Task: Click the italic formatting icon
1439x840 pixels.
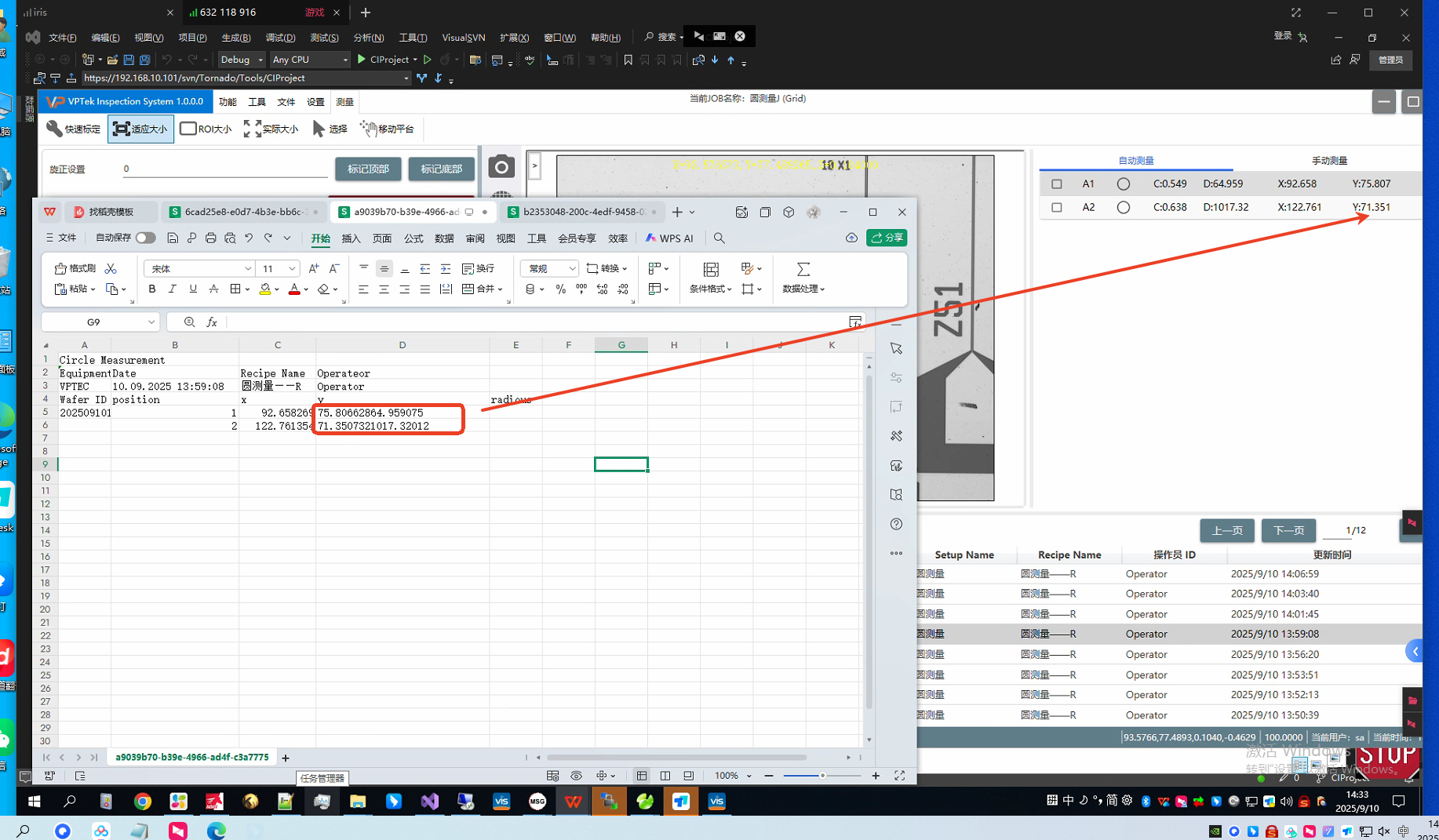Action: coord(173,289)
